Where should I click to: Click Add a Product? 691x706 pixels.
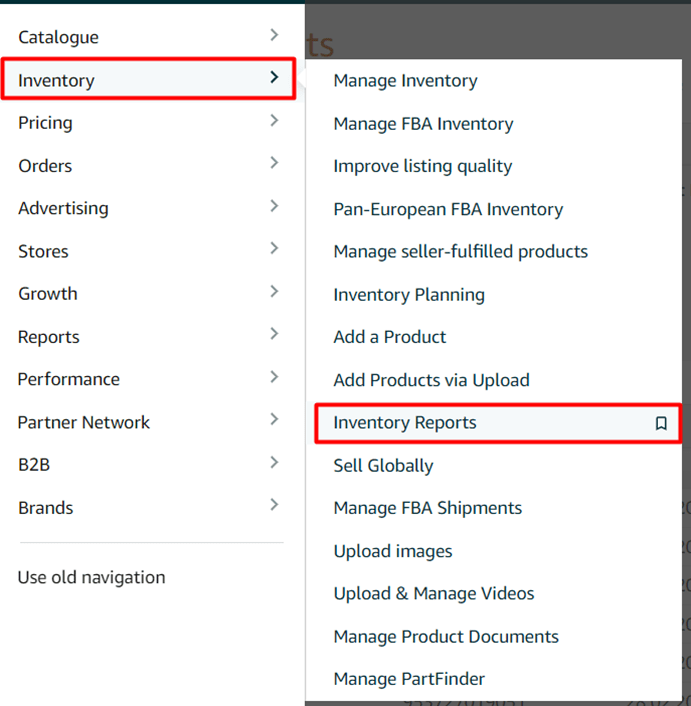[x=390, y=337]
